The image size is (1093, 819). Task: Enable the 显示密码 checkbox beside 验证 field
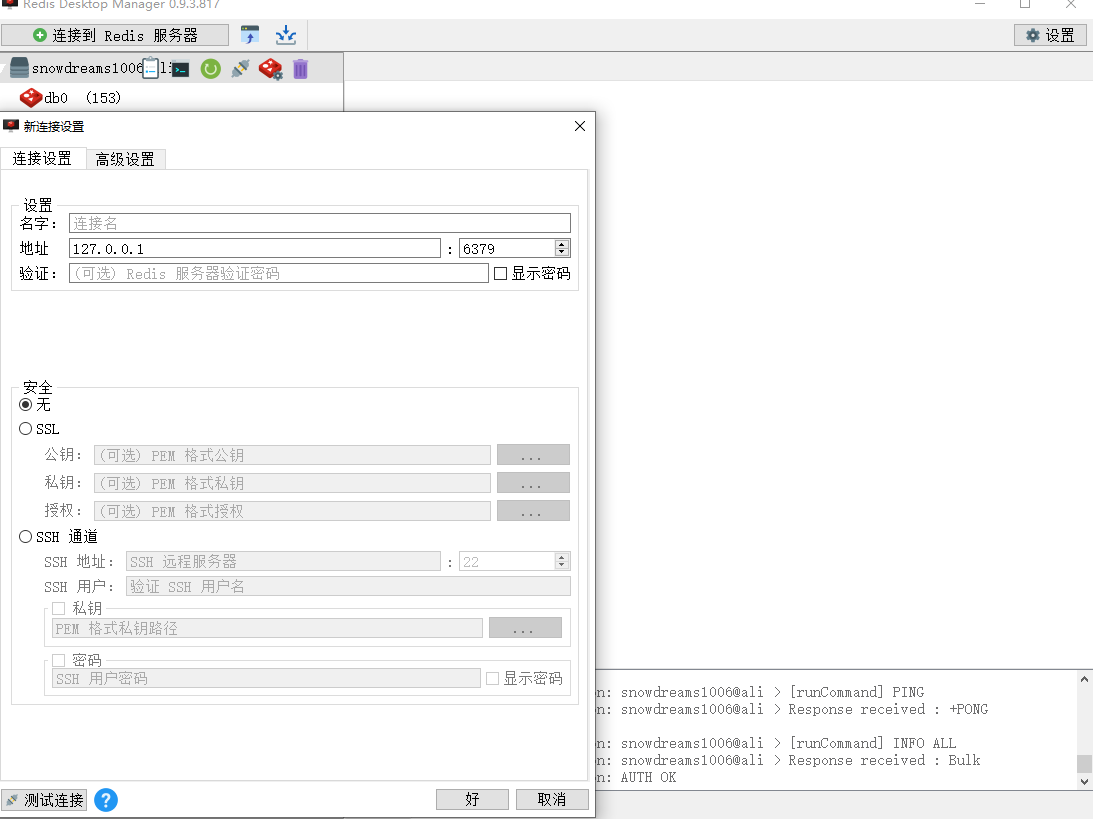(501, 273)
